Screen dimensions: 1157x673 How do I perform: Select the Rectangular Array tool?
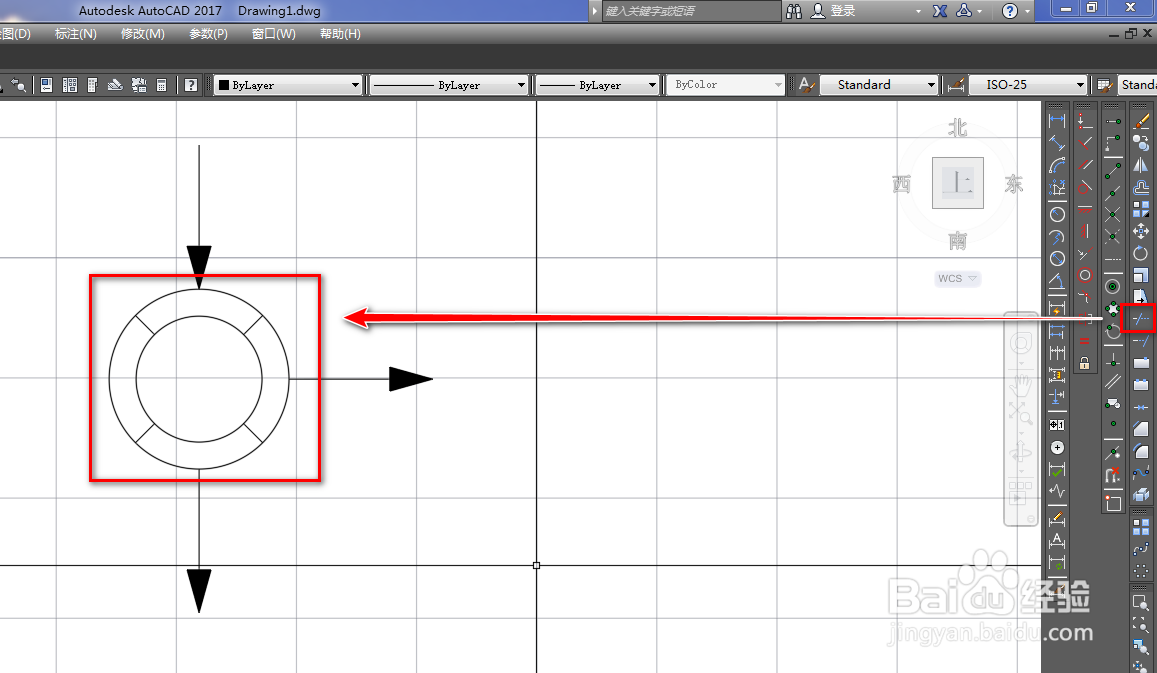click(1141, 526)
